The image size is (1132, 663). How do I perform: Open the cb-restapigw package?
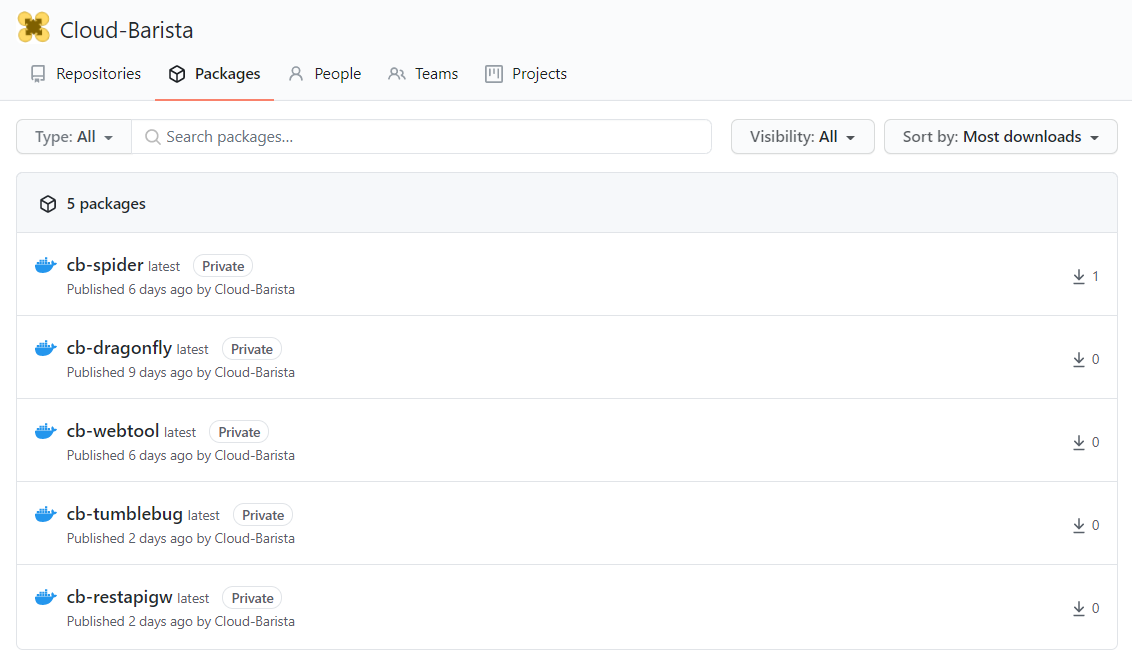(119, 597)
